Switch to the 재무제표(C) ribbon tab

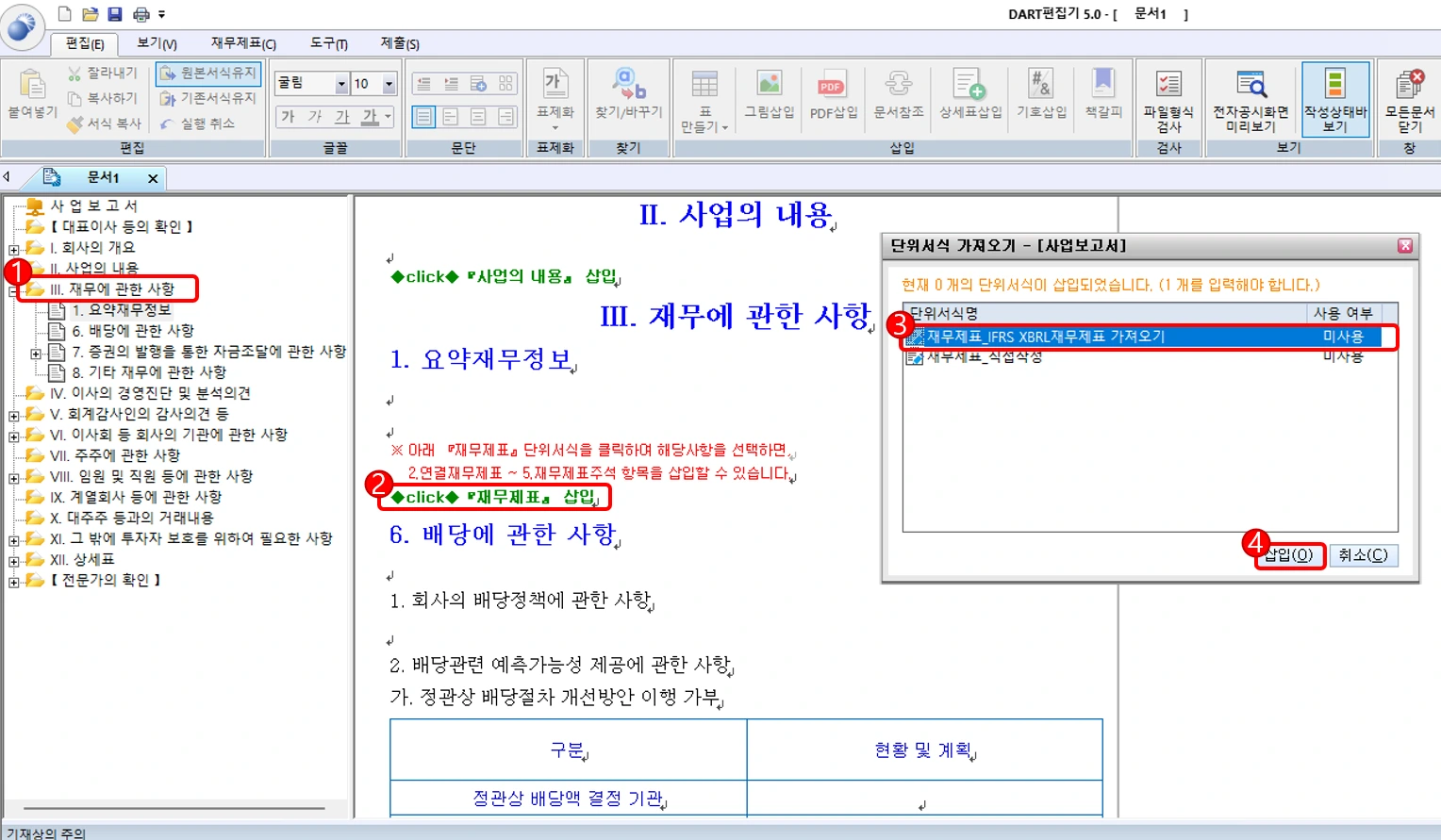tap(243, 43)
